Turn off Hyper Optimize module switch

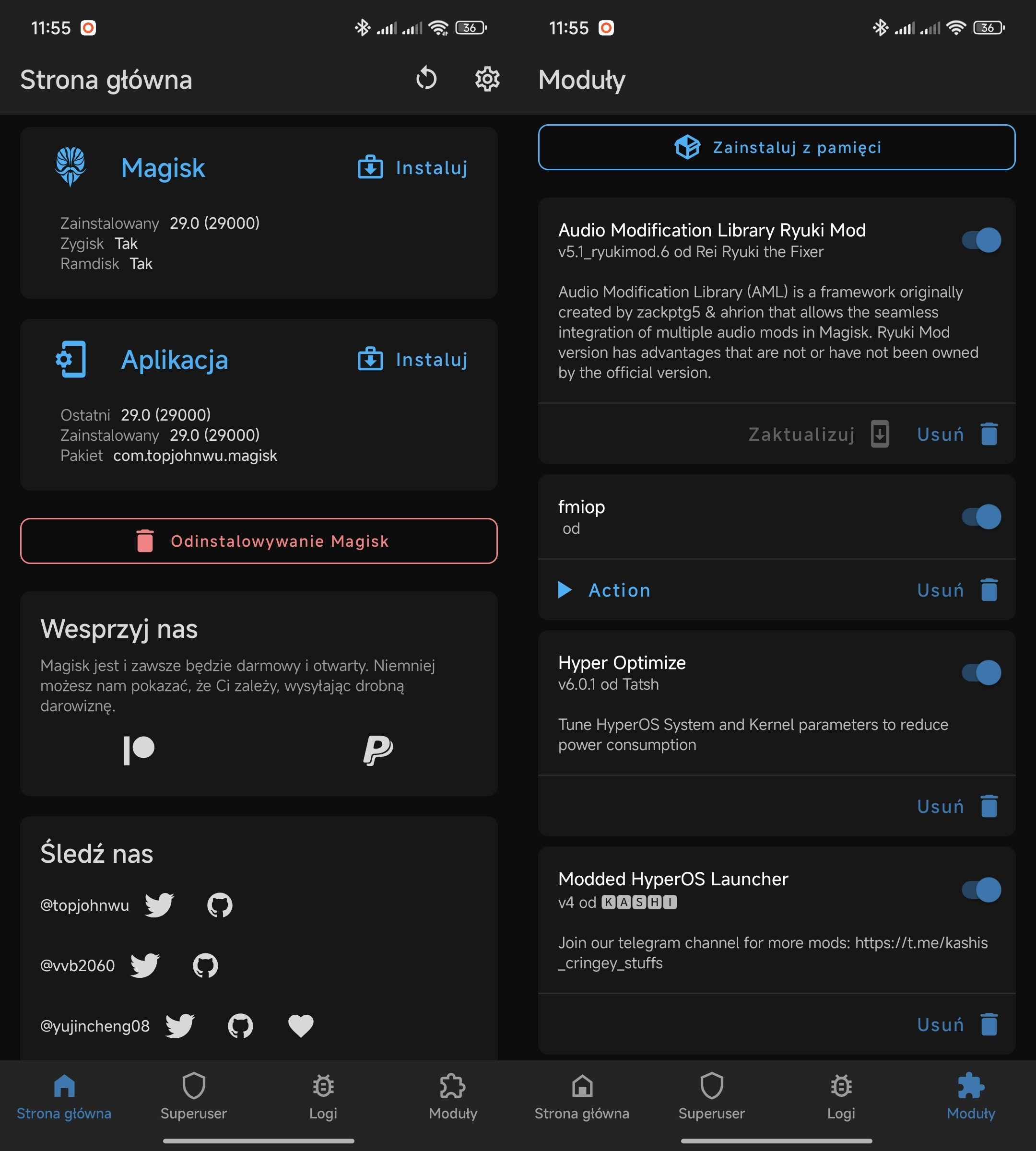point(981,672)
